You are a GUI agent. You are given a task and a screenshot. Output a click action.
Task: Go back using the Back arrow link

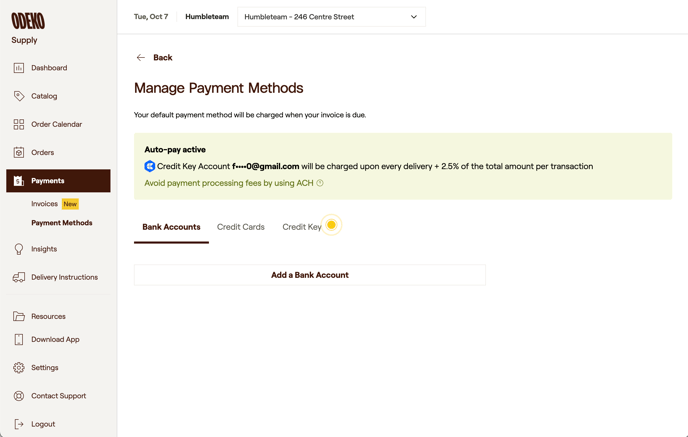point(154,58)
